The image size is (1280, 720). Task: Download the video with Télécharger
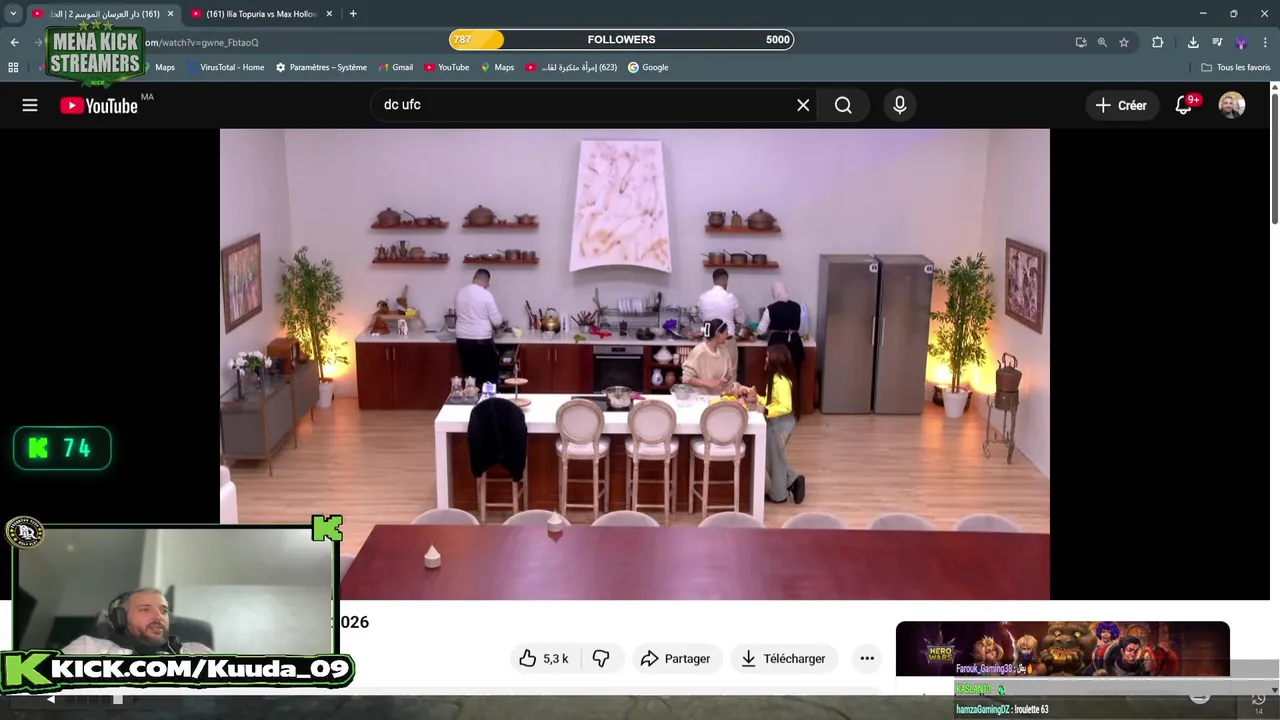[784, 658]
